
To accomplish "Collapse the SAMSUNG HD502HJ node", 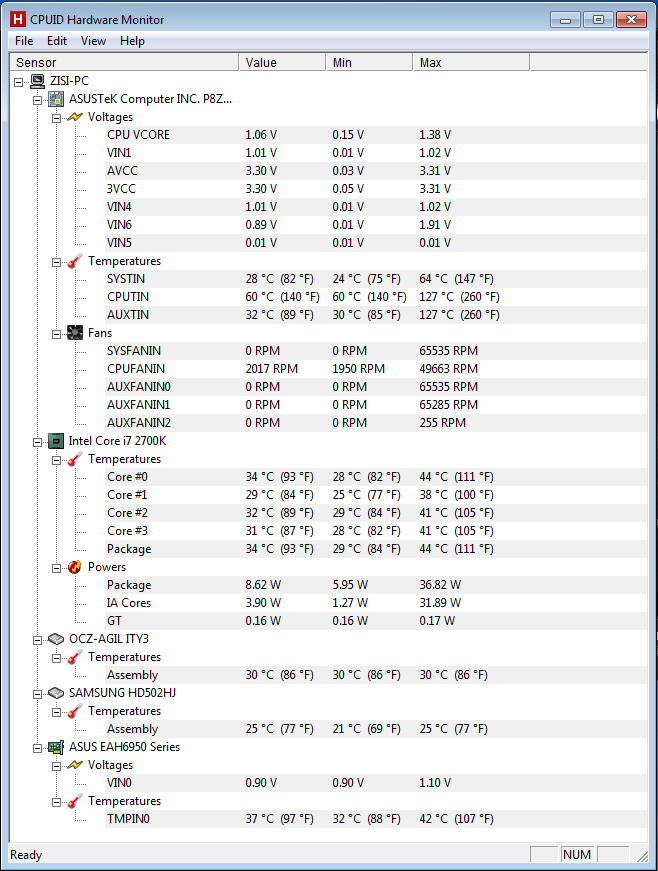I will click(x=38, y=694).
